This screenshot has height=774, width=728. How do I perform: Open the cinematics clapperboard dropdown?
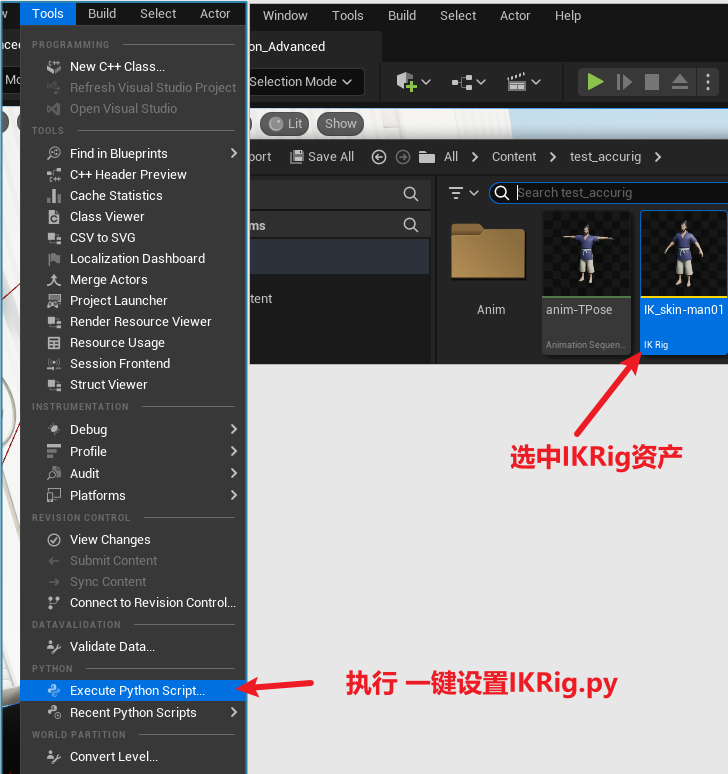pyautogui.click(x=524, y=82)
